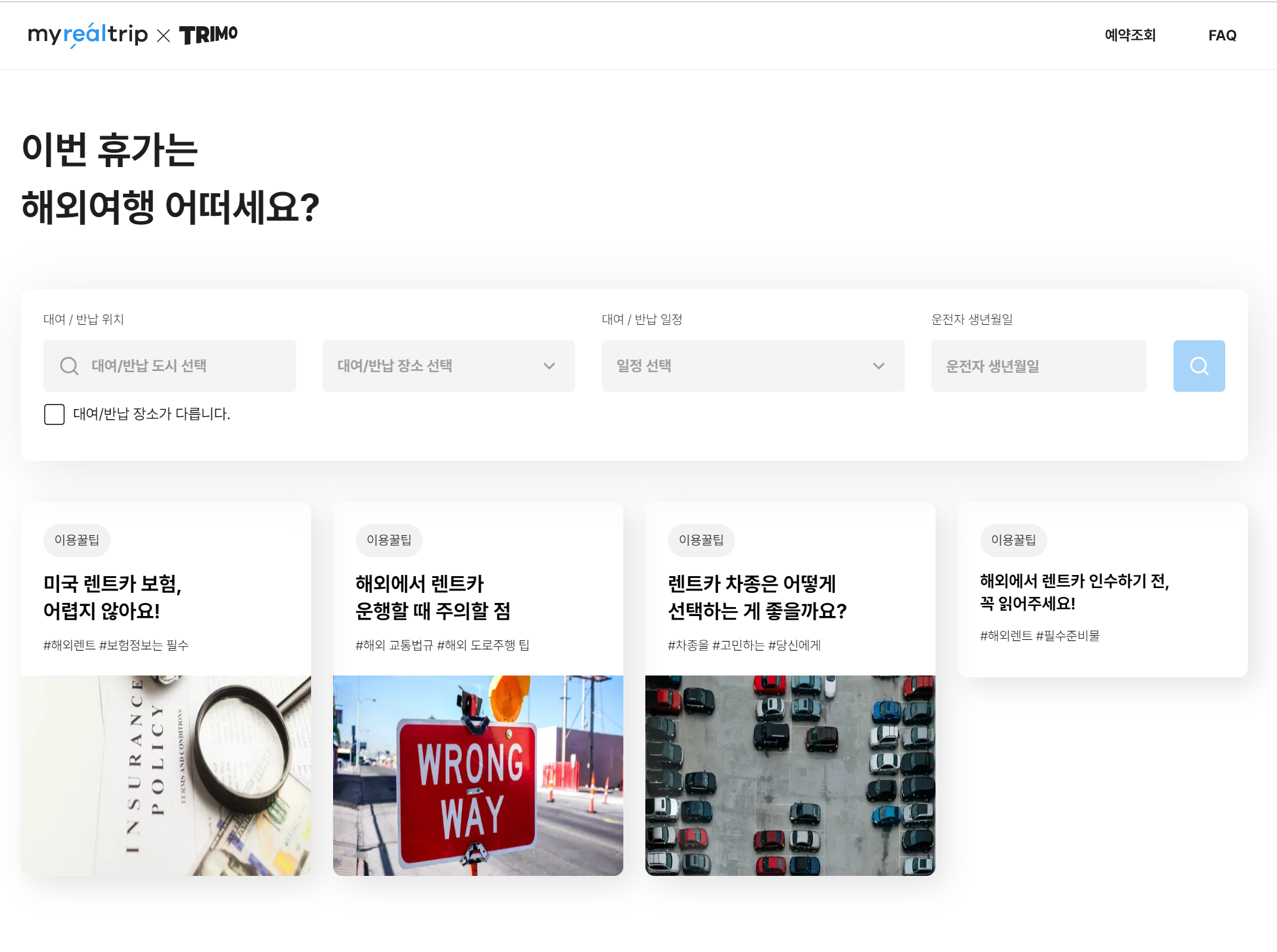Click the parking lot cars thumbnail

pos(790,775)
